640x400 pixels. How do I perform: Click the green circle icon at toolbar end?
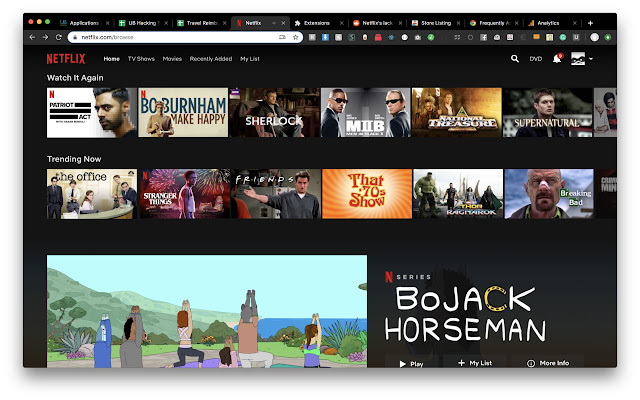[x=607, y=37]
